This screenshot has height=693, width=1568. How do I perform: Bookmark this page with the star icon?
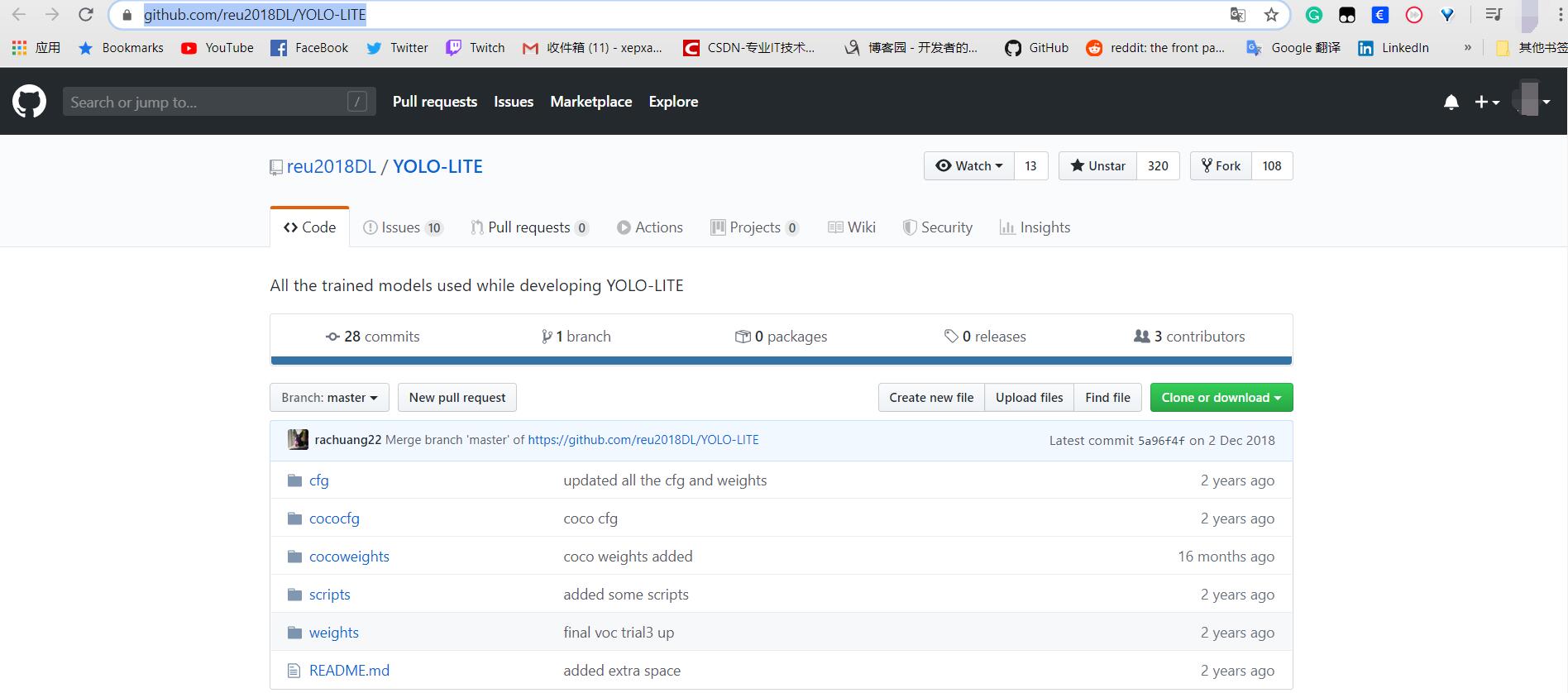[1271, 14]
